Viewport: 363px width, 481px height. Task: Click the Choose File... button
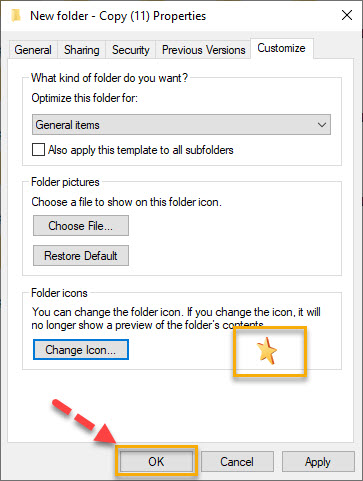[x=81, y=226]
